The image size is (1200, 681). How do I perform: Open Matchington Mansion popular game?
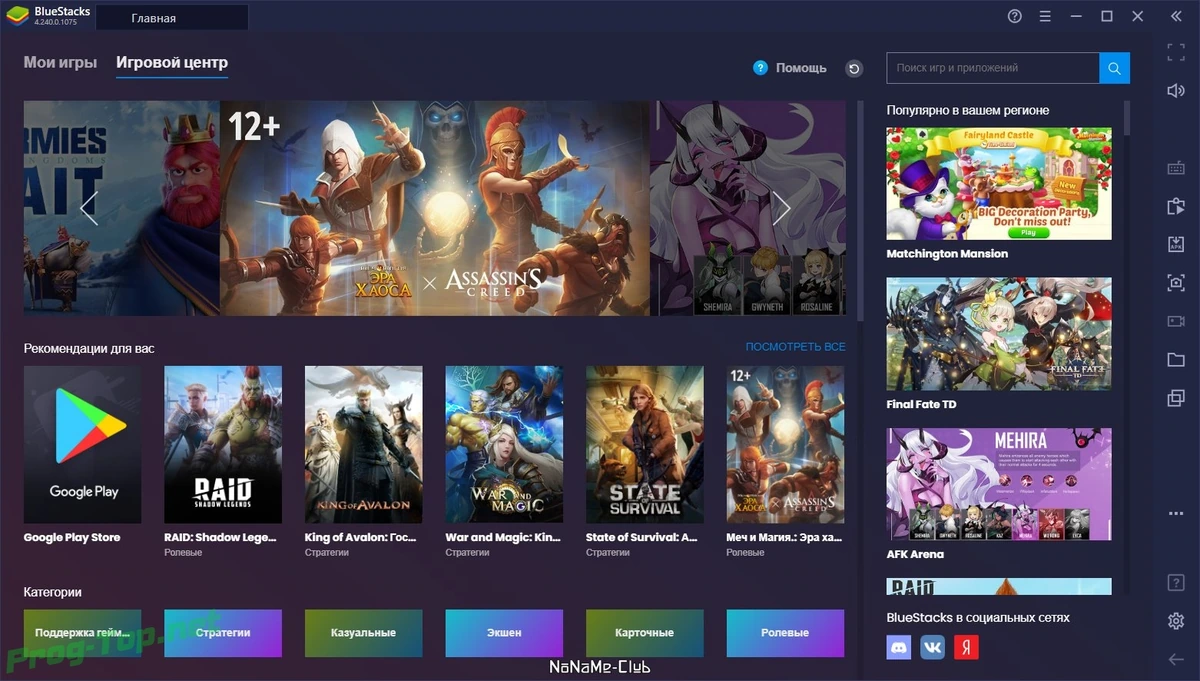click(x=999, y=183)
